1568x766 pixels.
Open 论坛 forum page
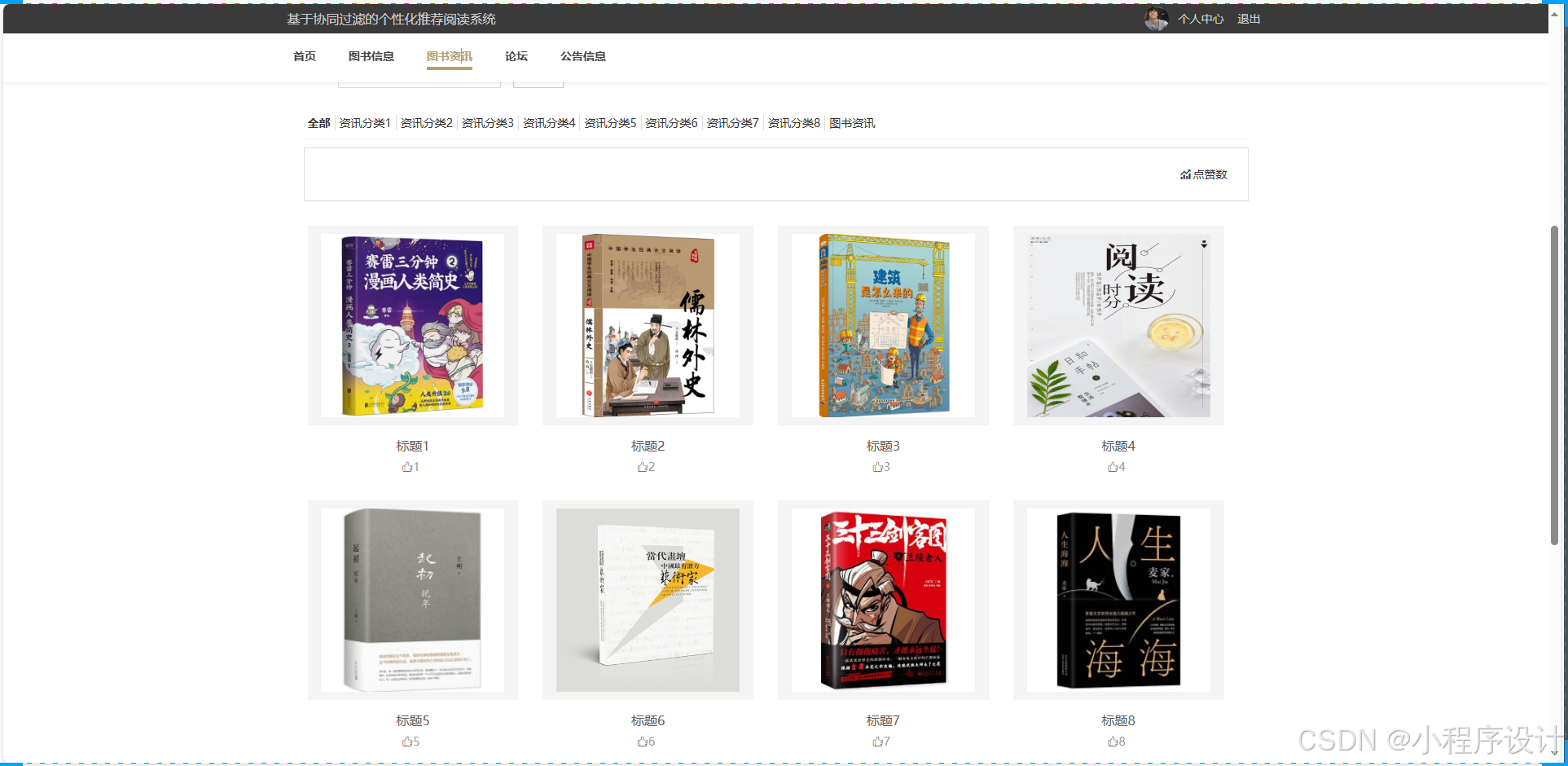pos(516,56)
